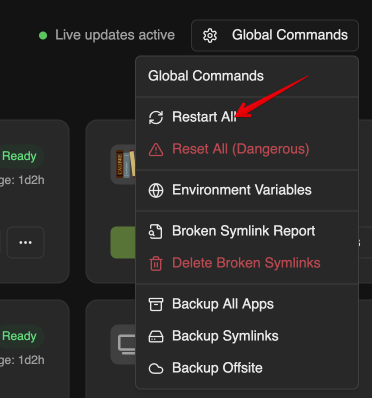Click the green button on the Calibre card

tap(123, 242)
